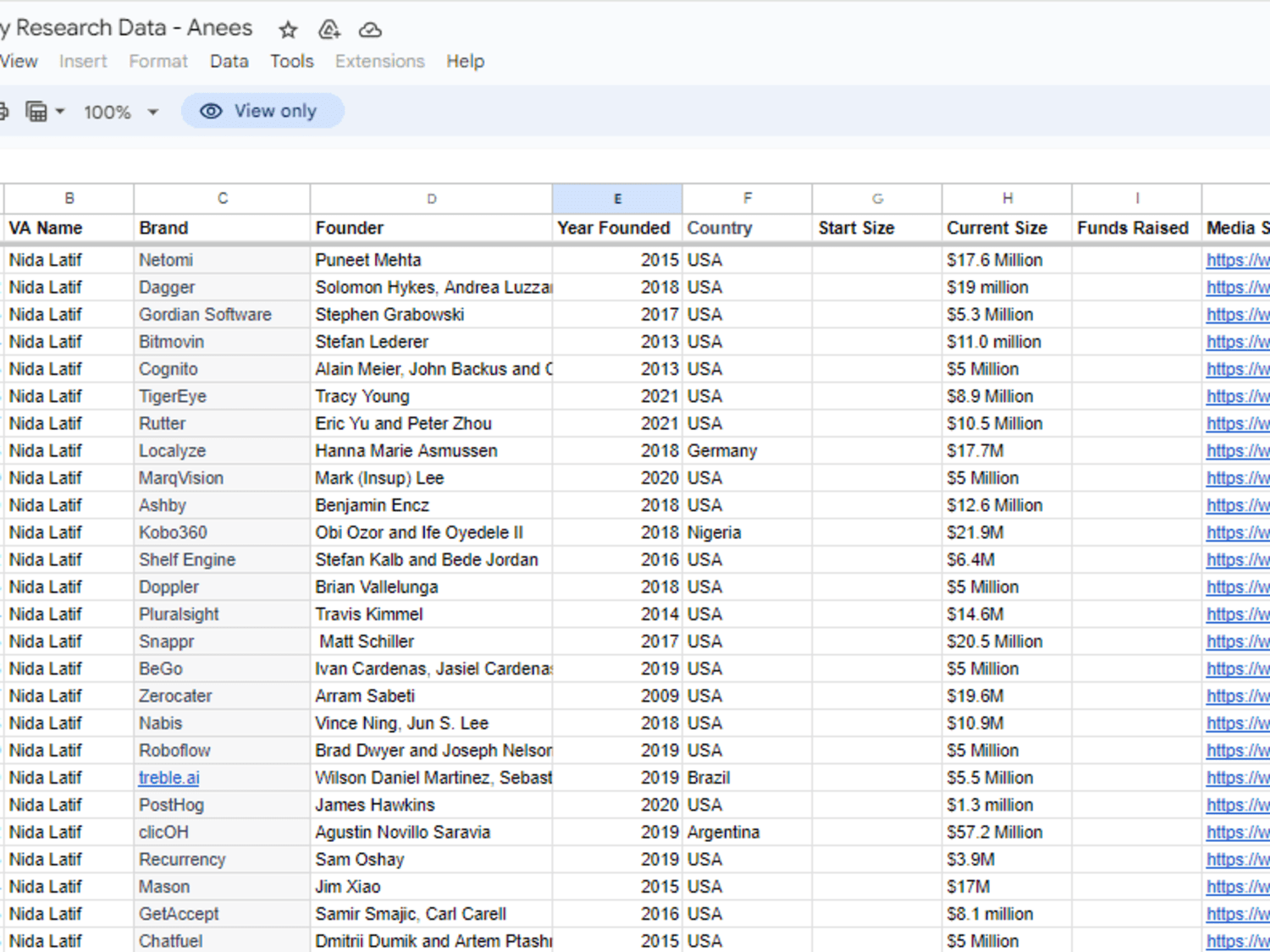Open the media link in the Netomi row
The height and width of the screenshot is (952, 1270).
tap(1238, 260)
